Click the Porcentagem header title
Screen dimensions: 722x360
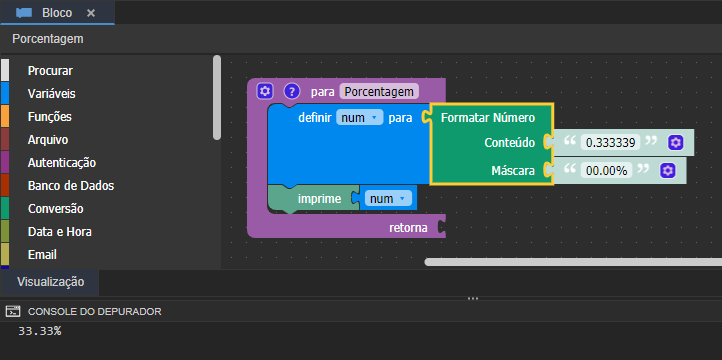click(x=48, y=39)
